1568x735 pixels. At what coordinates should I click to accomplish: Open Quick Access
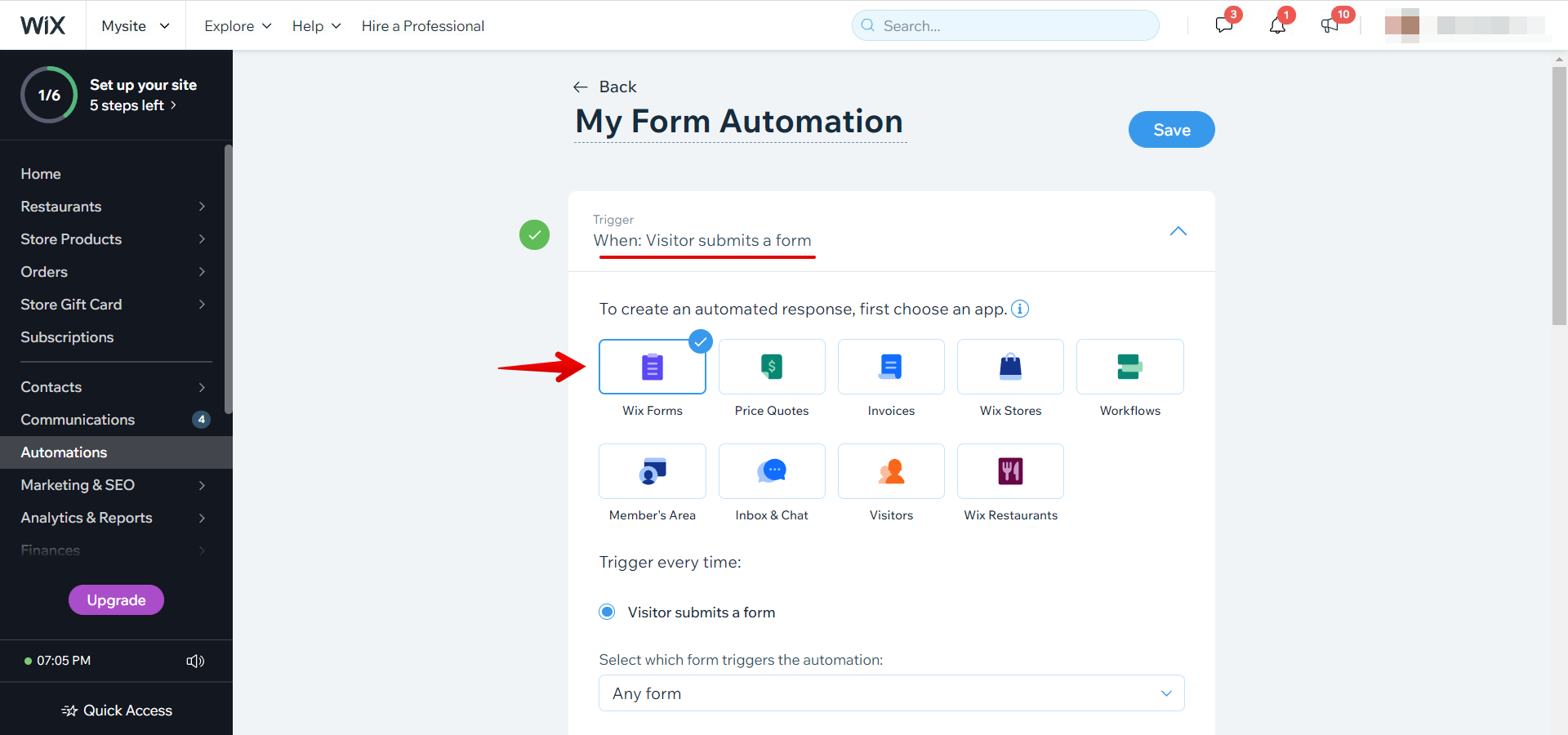(116, 710)
